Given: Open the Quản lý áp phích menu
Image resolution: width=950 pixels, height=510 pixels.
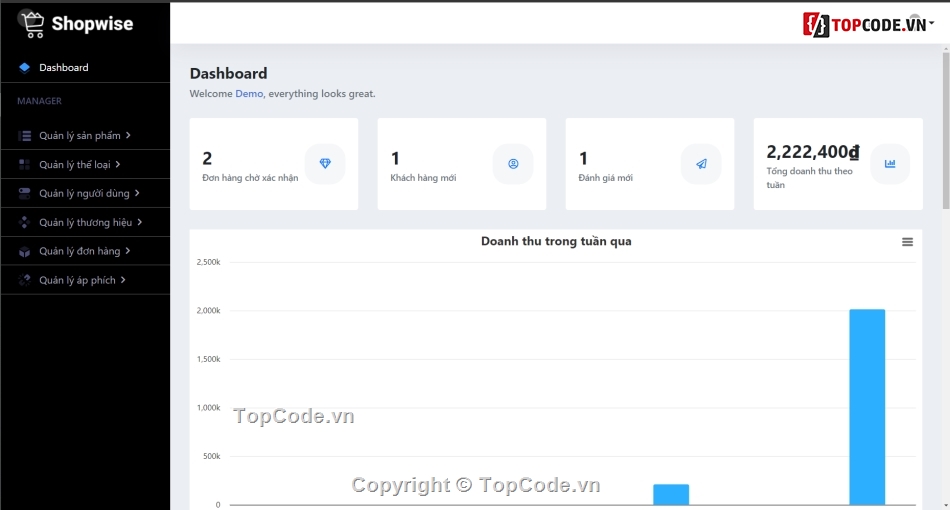Looking at the screenshot, I should (x=77, y=280).
